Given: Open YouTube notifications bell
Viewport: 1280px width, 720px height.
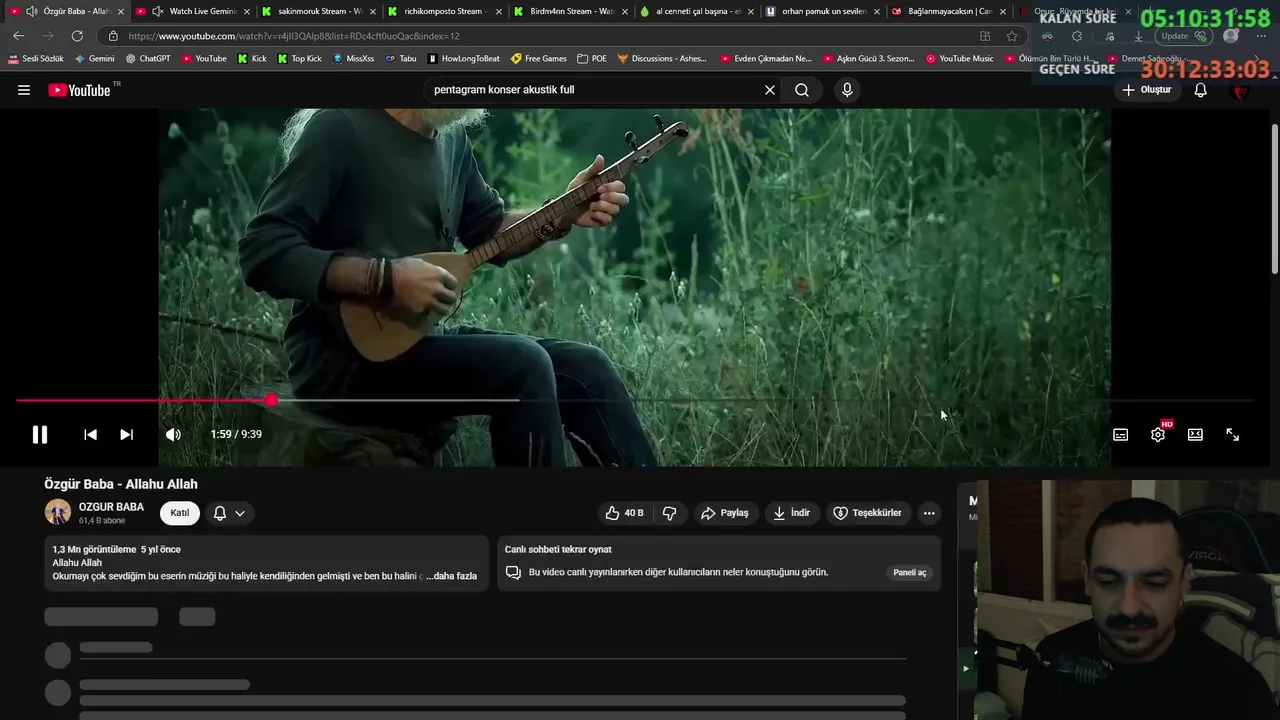Looking at the screenshot, I should [1201, 90].
